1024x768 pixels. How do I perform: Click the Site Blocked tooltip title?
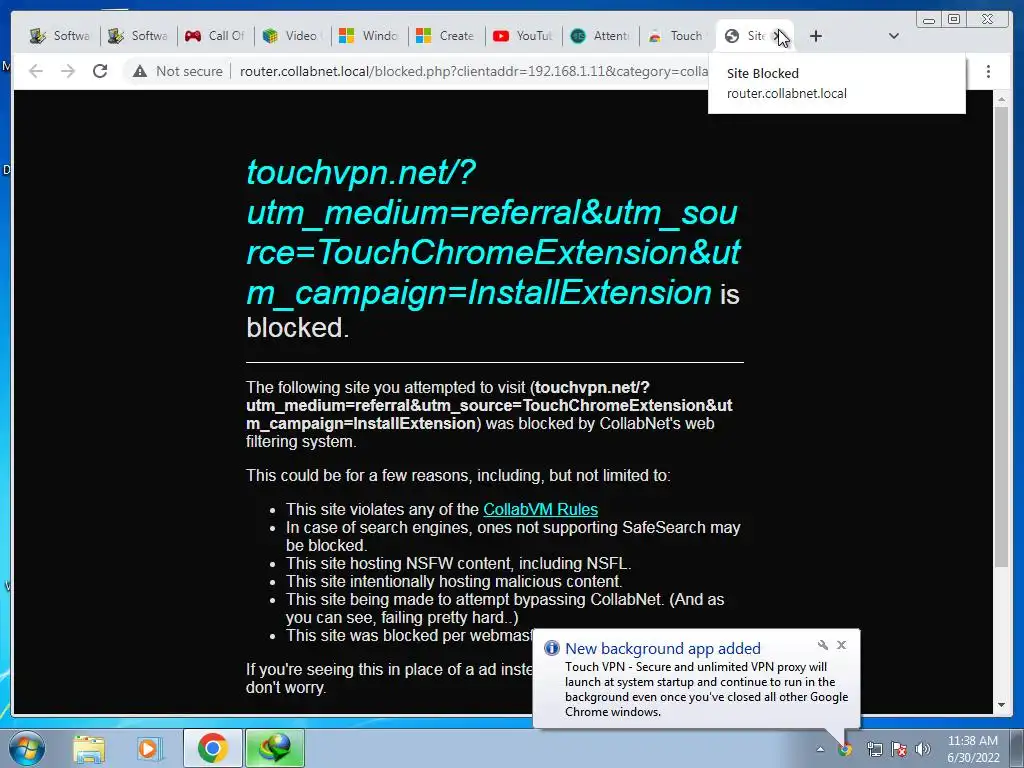(763, 73)
